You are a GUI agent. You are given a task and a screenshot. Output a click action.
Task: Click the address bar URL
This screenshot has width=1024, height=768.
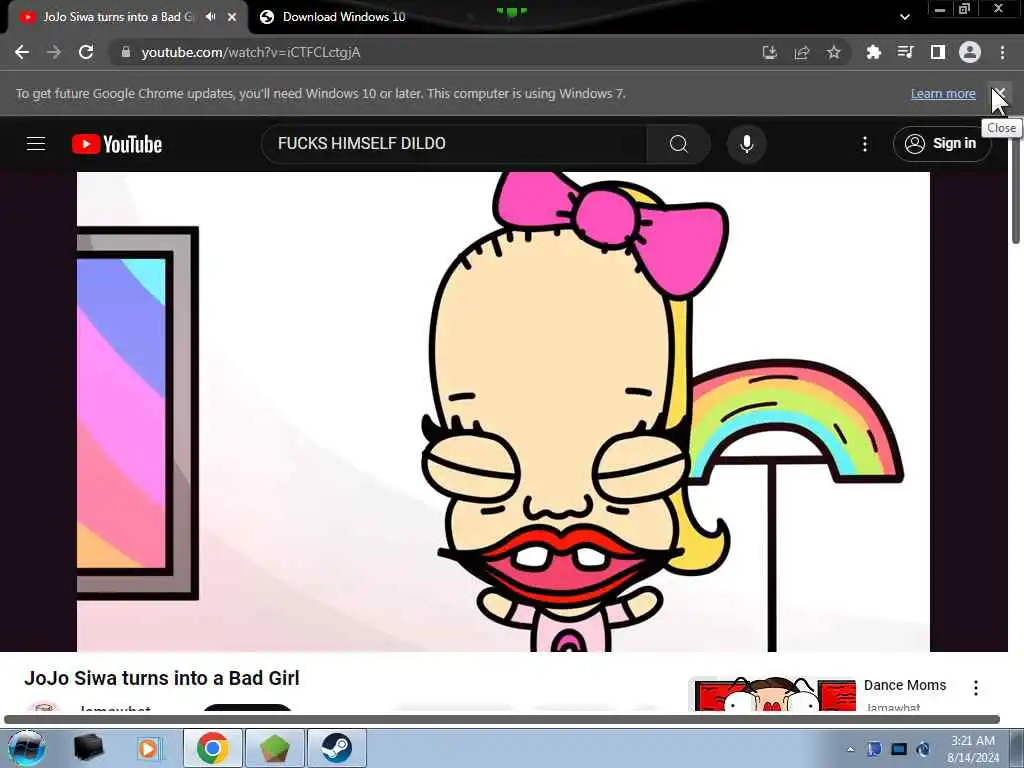(x=251, y=52)
